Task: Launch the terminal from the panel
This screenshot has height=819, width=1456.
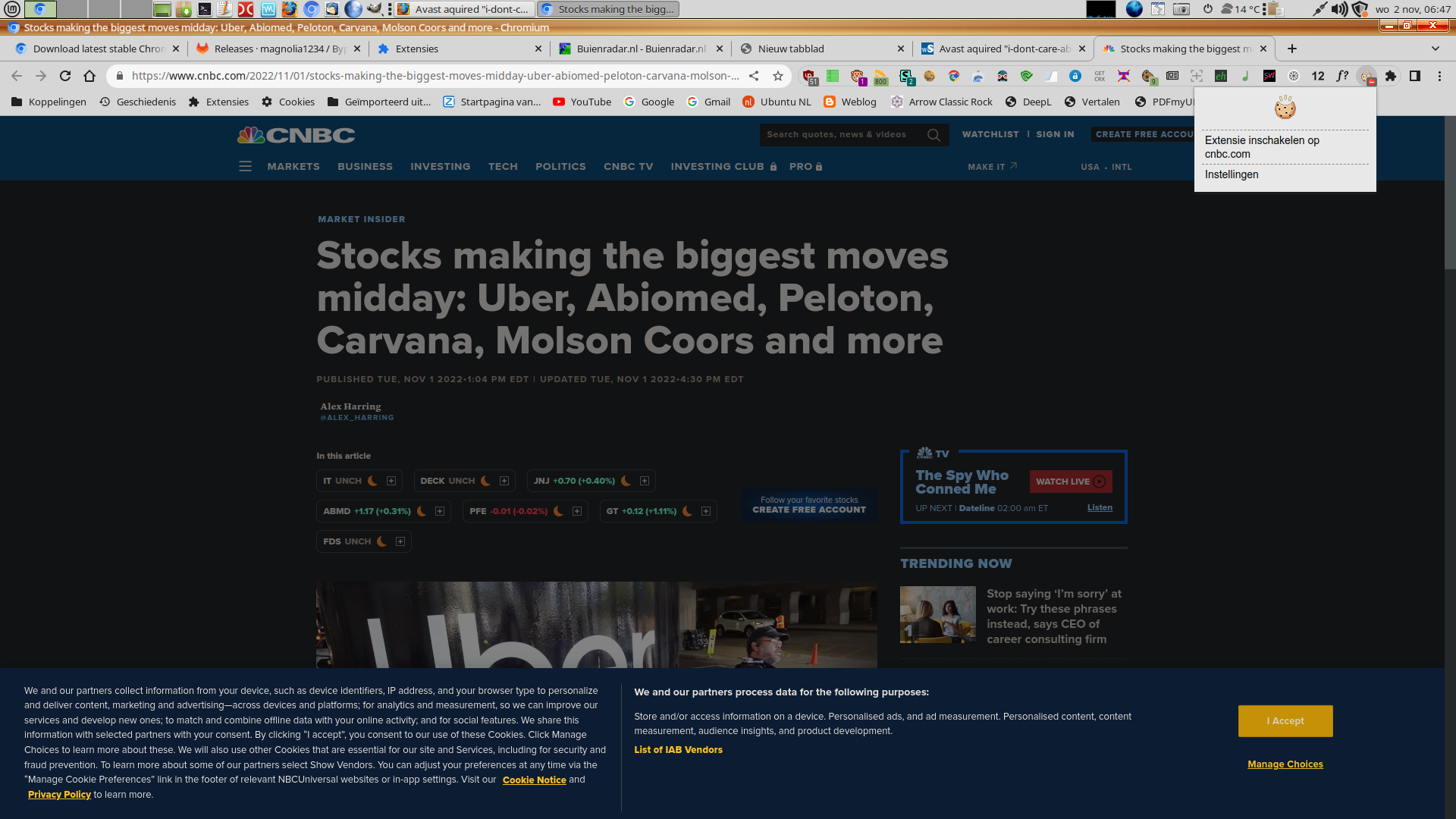Action: point(205,9)
